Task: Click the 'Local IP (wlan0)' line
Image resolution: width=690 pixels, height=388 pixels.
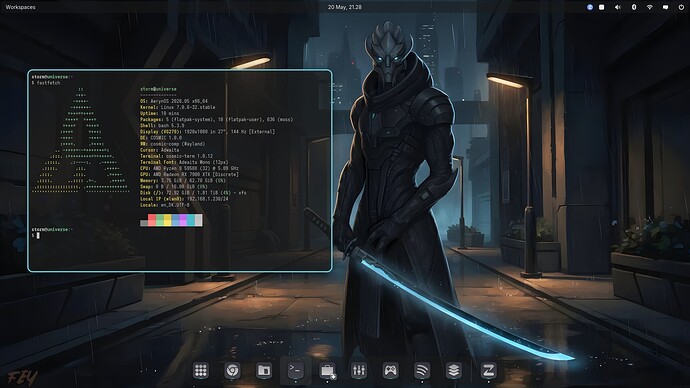Action: (x=184, y=199)
